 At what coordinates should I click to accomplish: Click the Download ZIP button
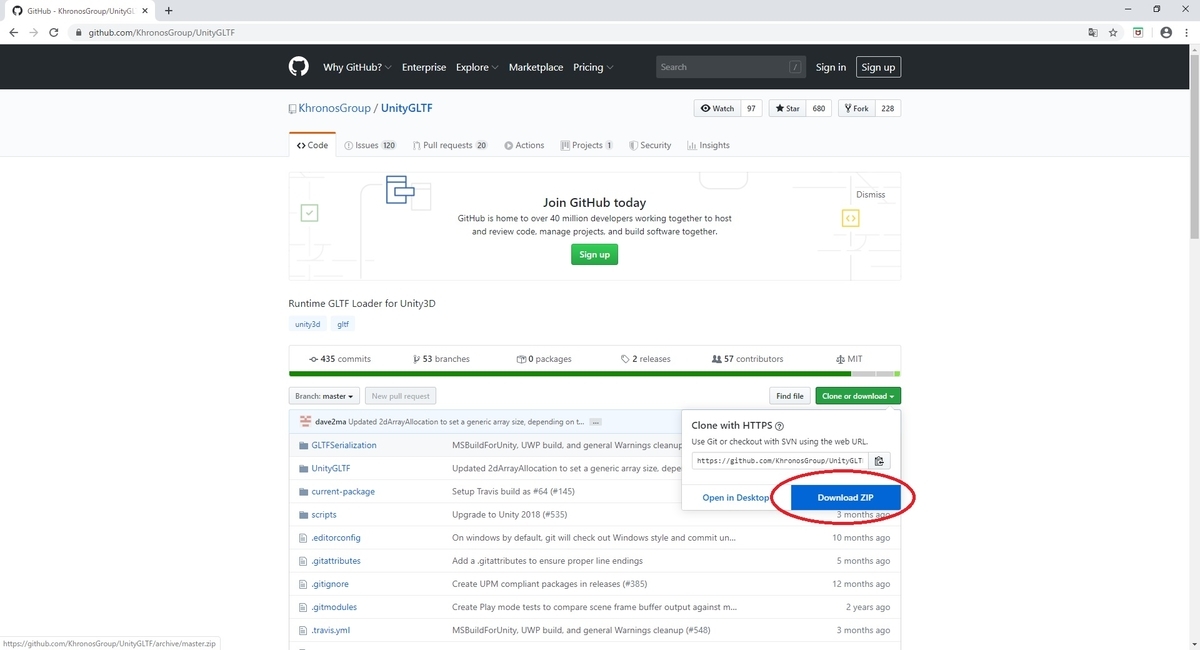coord(846,497)
